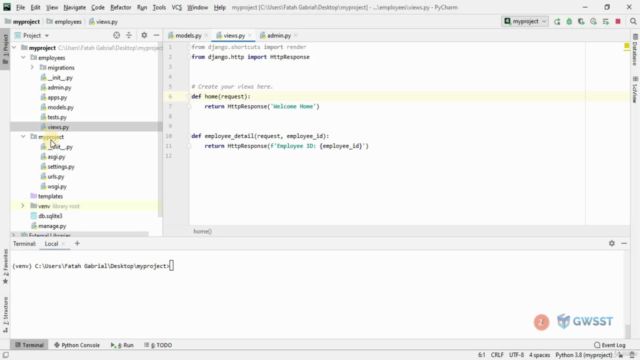The height and width of the screenshot is (360, 640).
Task: Toggle the Terminal tool window button
Action: (29, 345)
